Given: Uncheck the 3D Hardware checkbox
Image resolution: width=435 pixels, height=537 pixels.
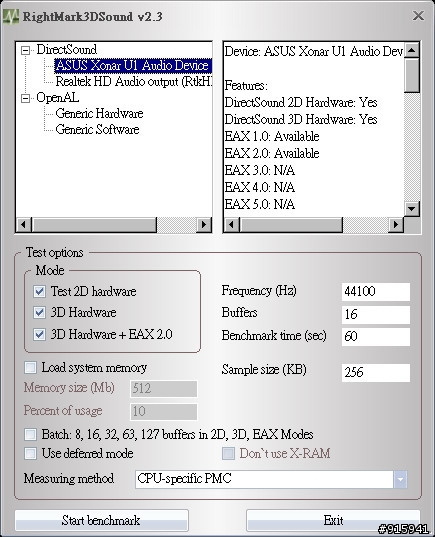Looking at the screenshot, I should tap(39, 312).
